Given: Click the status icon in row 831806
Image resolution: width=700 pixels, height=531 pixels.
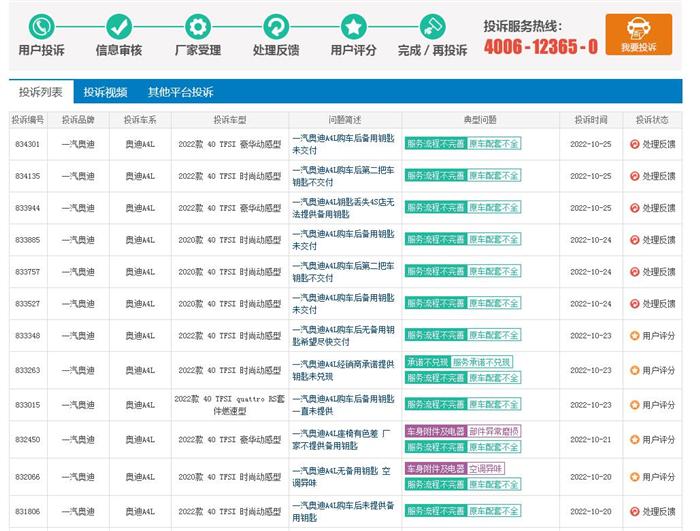Looking at the screenshot, I should 634,511.
